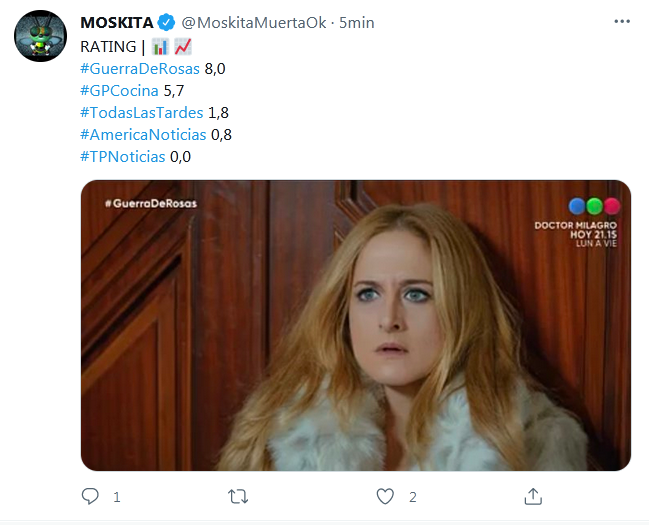Open the three-dot more options menu
The width and height of the screenshot is (649, 525).
click(622, 22)
